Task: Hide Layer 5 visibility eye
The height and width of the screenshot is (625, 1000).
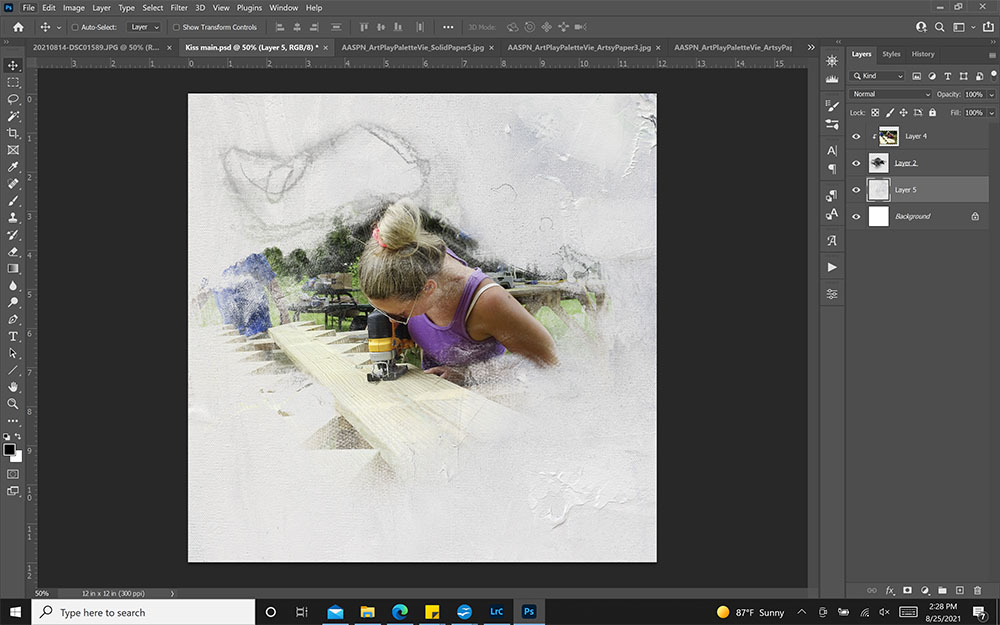Action: [x=857, y=190]
